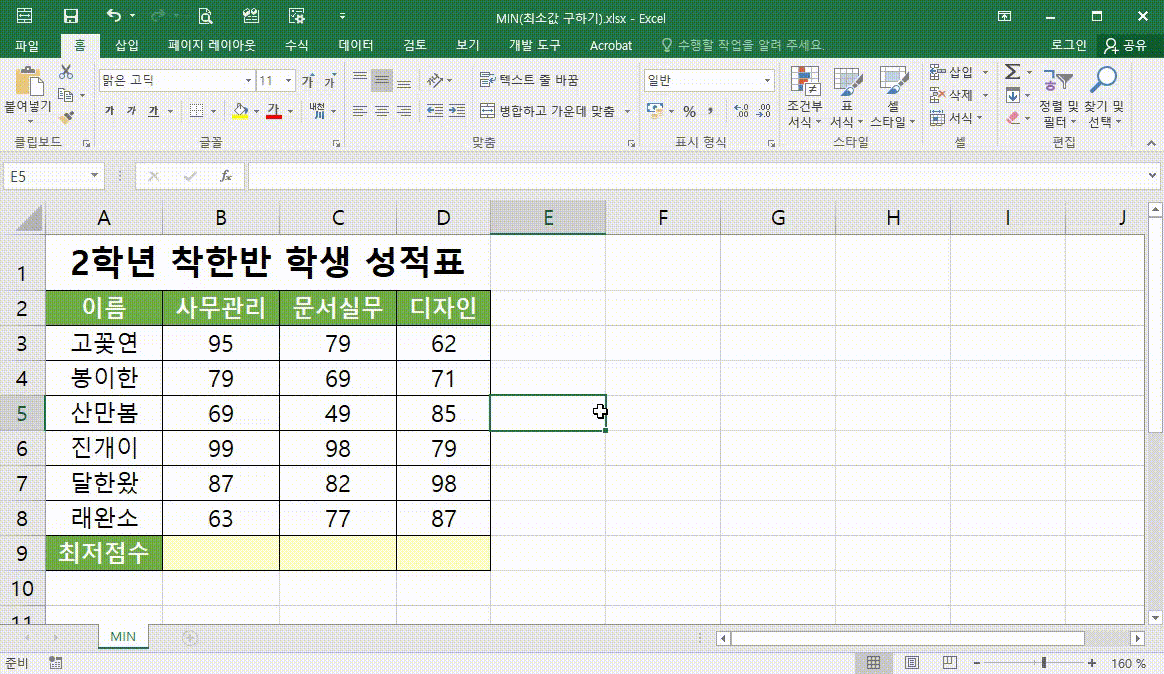Click the Save icon in quick access toolbar
The width and height of the screenshot is (1164, 674).
71,16
